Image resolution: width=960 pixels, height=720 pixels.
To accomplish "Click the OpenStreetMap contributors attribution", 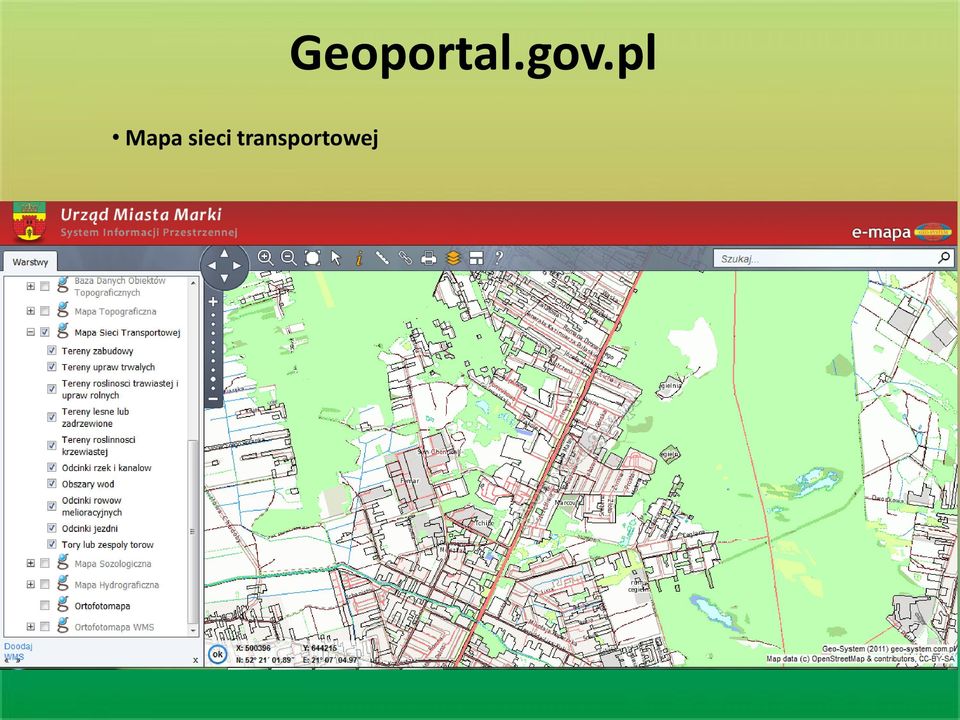I will click(x=860, y=659).
